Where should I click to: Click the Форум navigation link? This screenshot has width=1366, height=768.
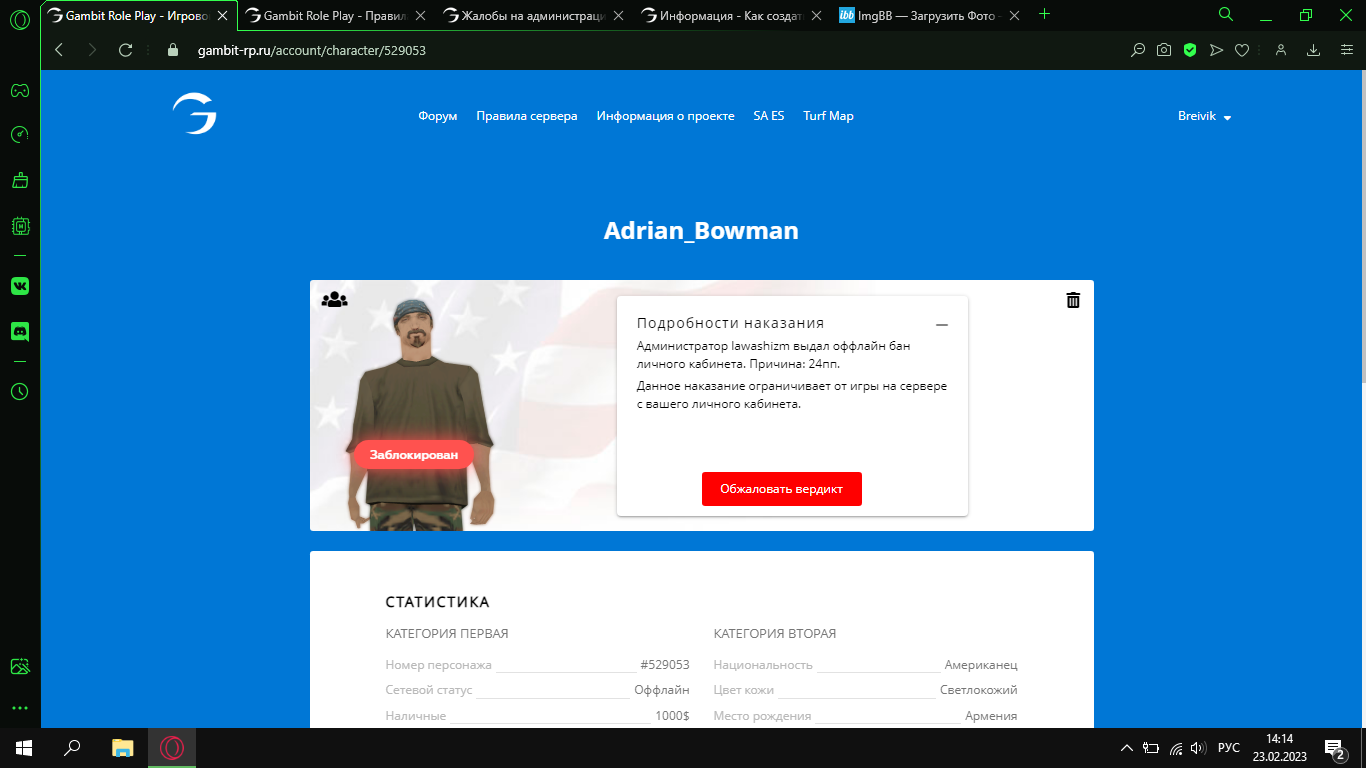[x=437, y=116]
